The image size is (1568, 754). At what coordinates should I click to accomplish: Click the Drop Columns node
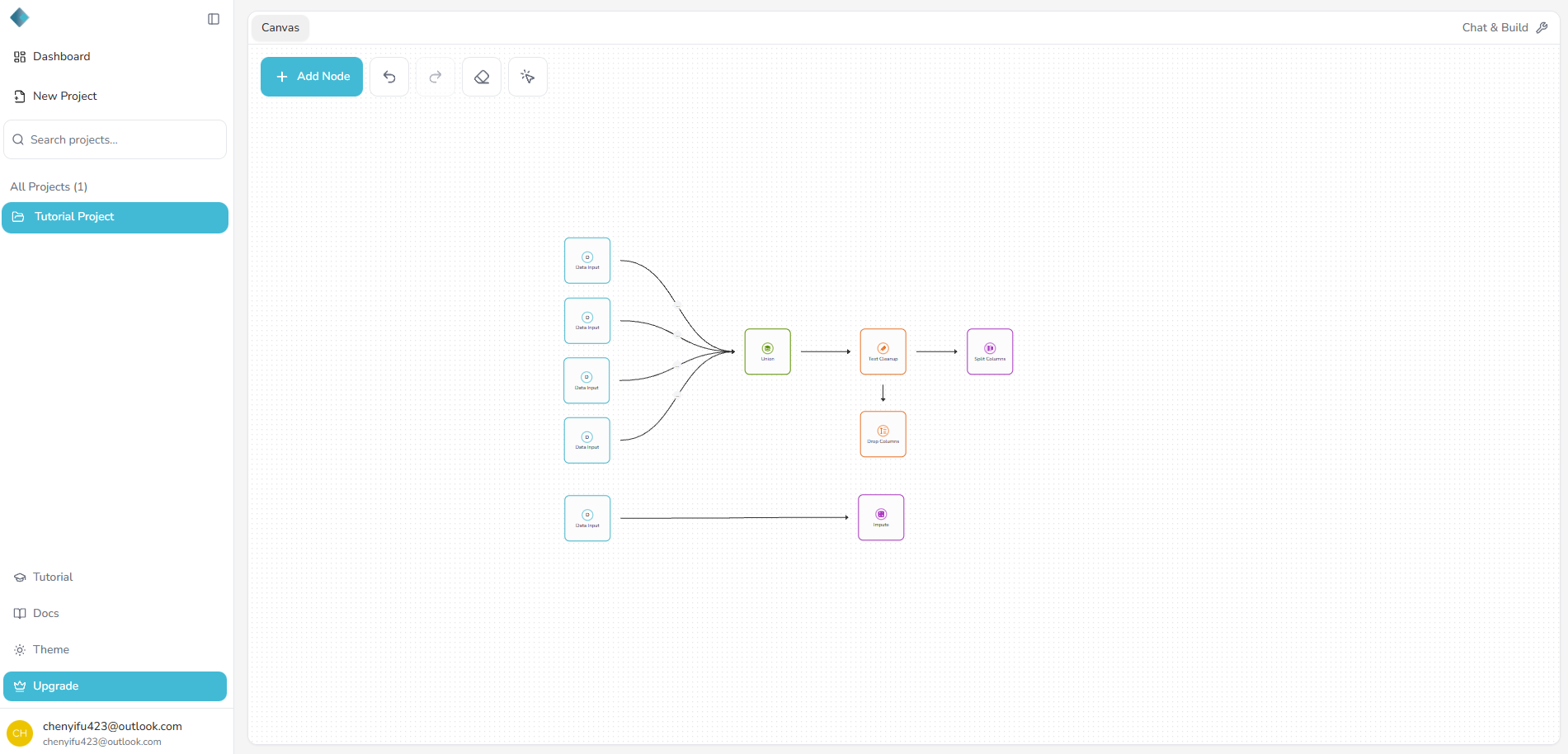pyautogui.click(x=883, y=433)
